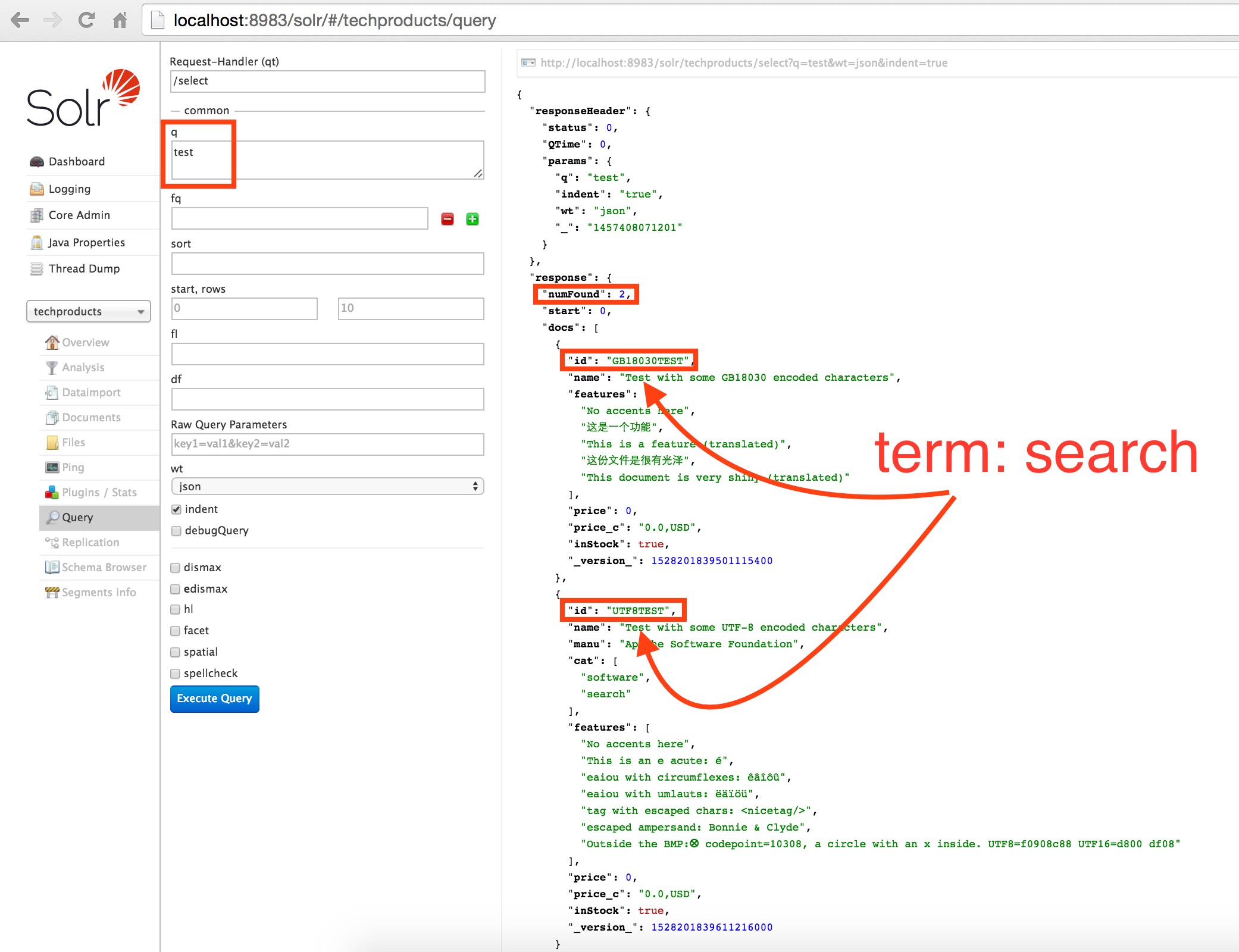Enable the edismax checkbox
This screenshot has height=952, width=1239.
click(176, 589)
